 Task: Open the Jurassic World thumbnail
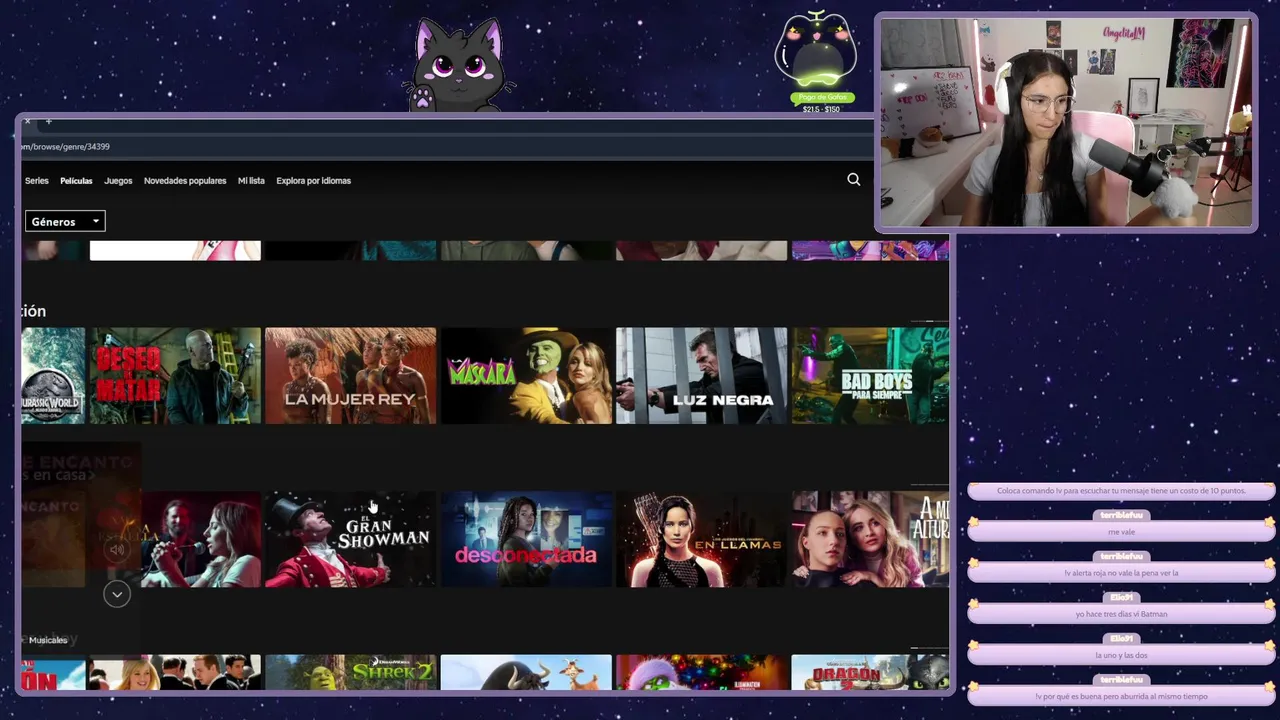53,376
